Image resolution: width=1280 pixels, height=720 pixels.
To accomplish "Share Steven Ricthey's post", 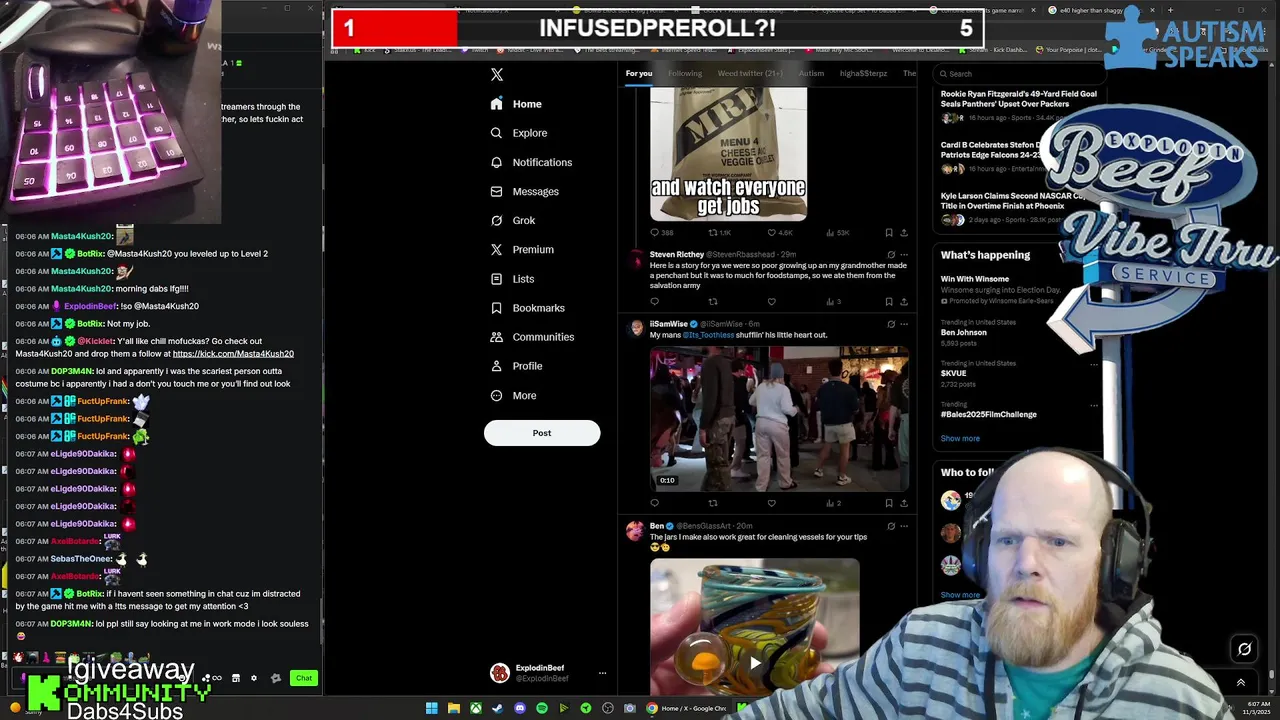I will 904,301.
